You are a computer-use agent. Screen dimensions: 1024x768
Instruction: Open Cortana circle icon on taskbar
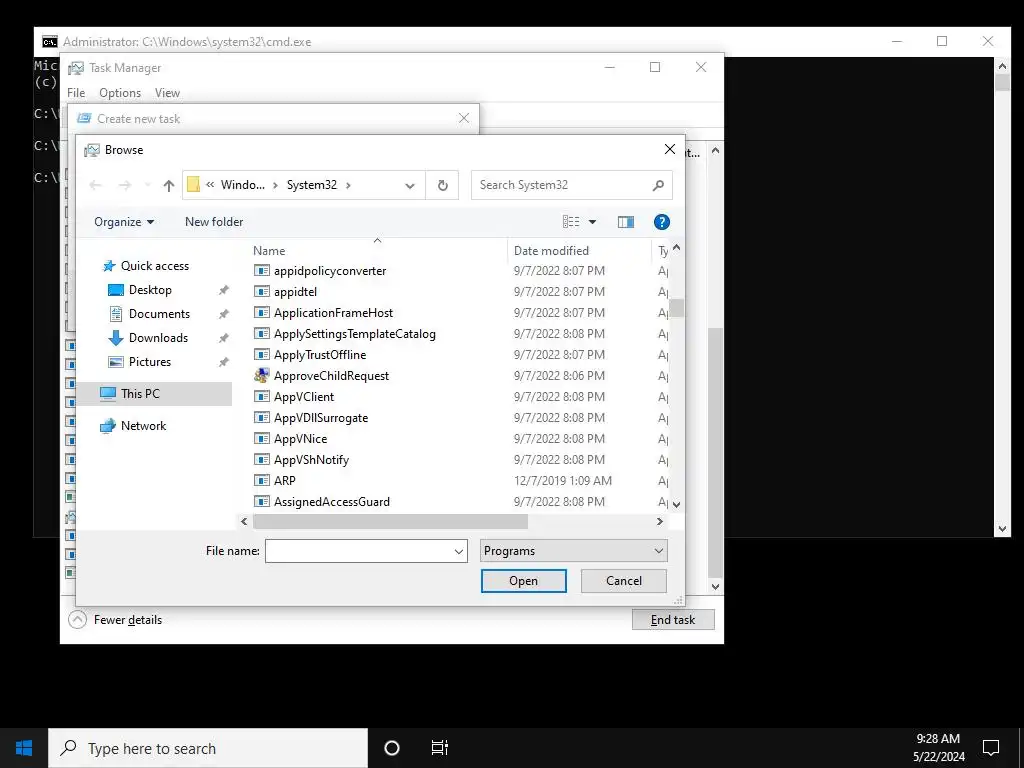(392, 748)
